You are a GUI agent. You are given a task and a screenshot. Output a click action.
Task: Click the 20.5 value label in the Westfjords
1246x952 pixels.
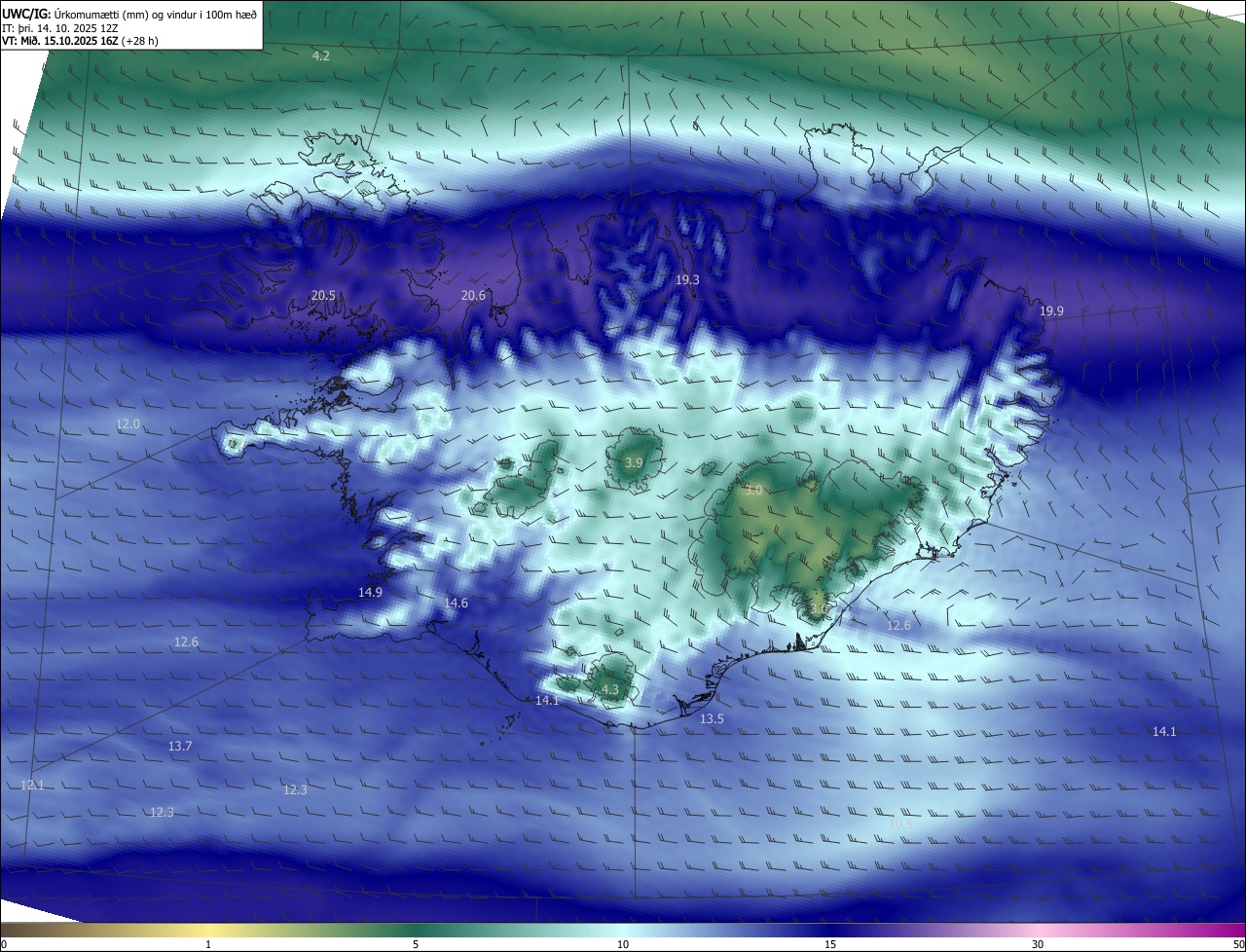tap(323, 295)
